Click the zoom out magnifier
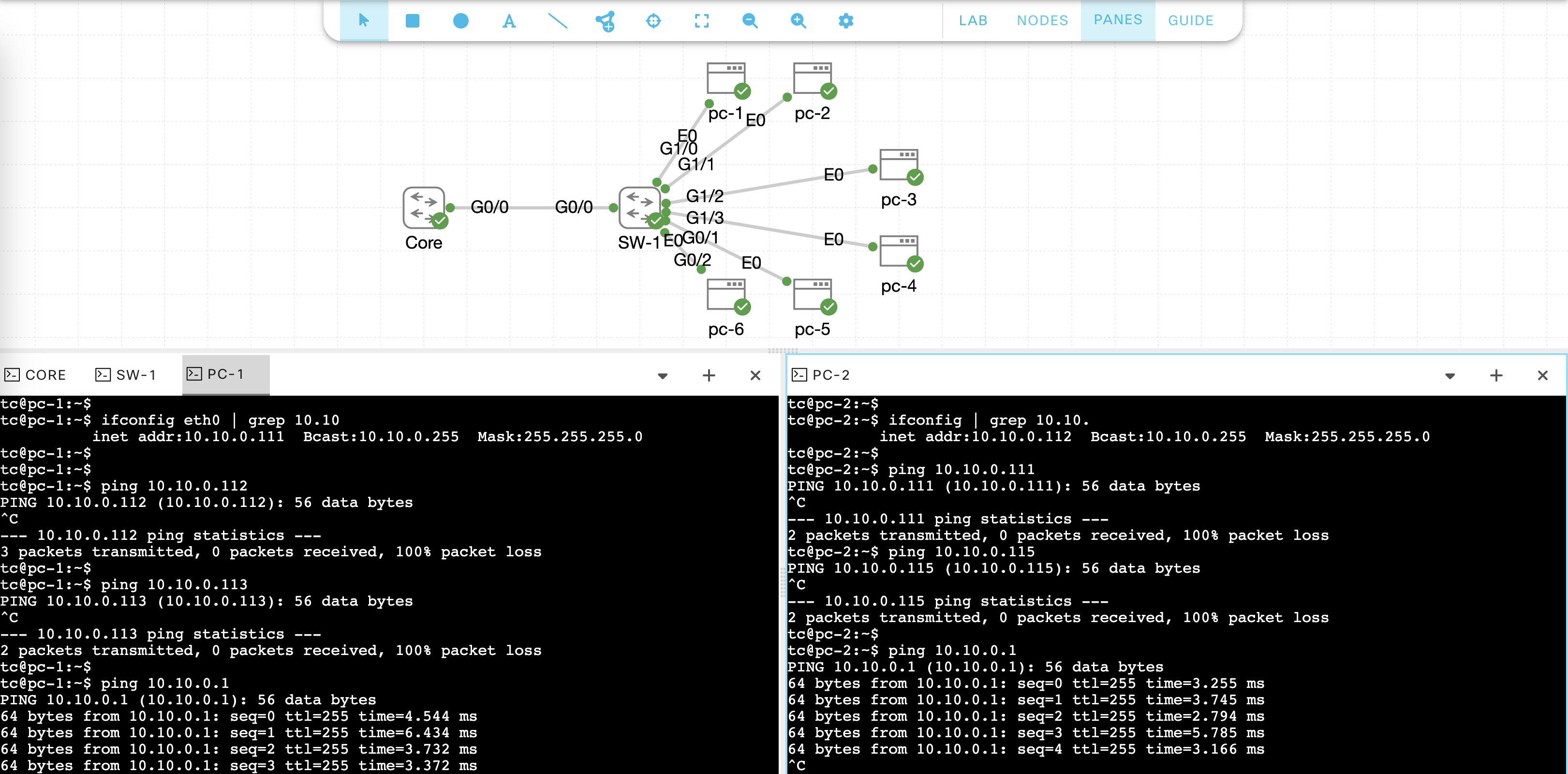The image size is (1568, 774). pyautogui.click(x=749, y=21)
